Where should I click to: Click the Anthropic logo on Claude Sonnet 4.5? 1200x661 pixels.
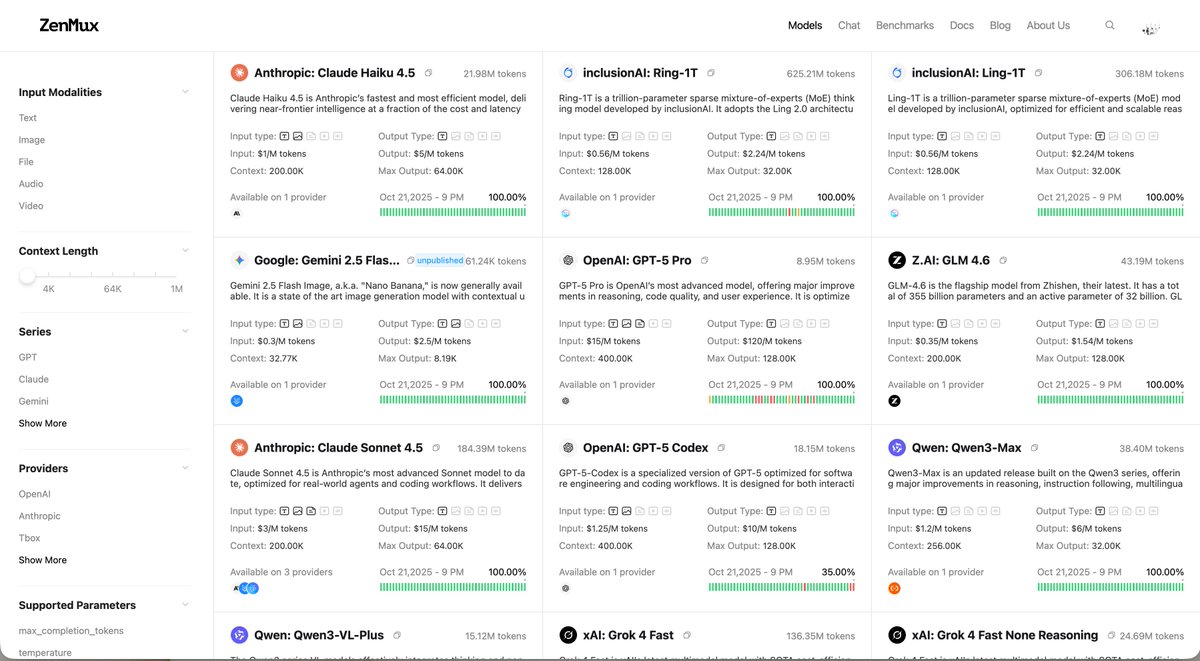click(239, 448)
